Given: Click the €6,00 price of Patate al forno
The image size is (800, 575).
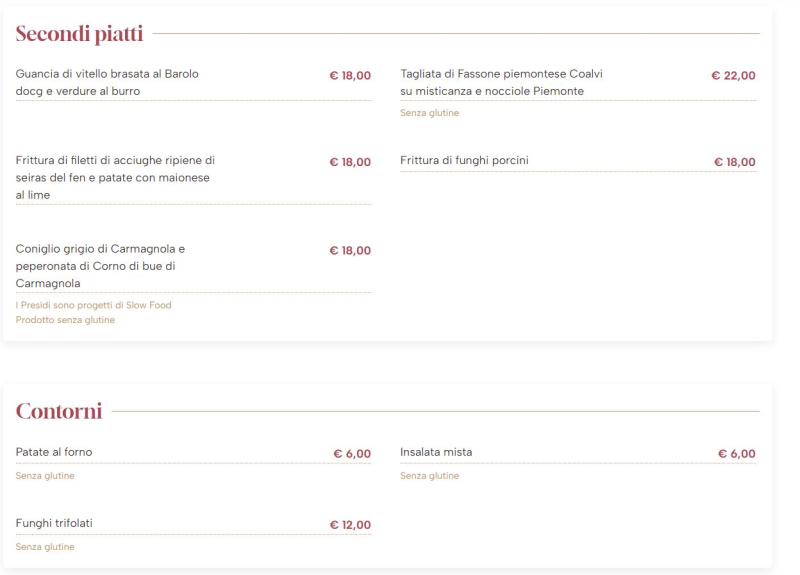Looking at the screenshot, I should (x=352, y=454).
